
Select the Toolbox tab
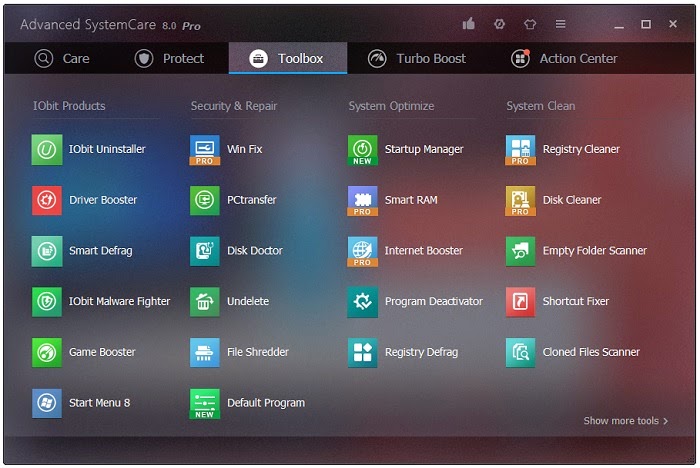pos(288,58)
